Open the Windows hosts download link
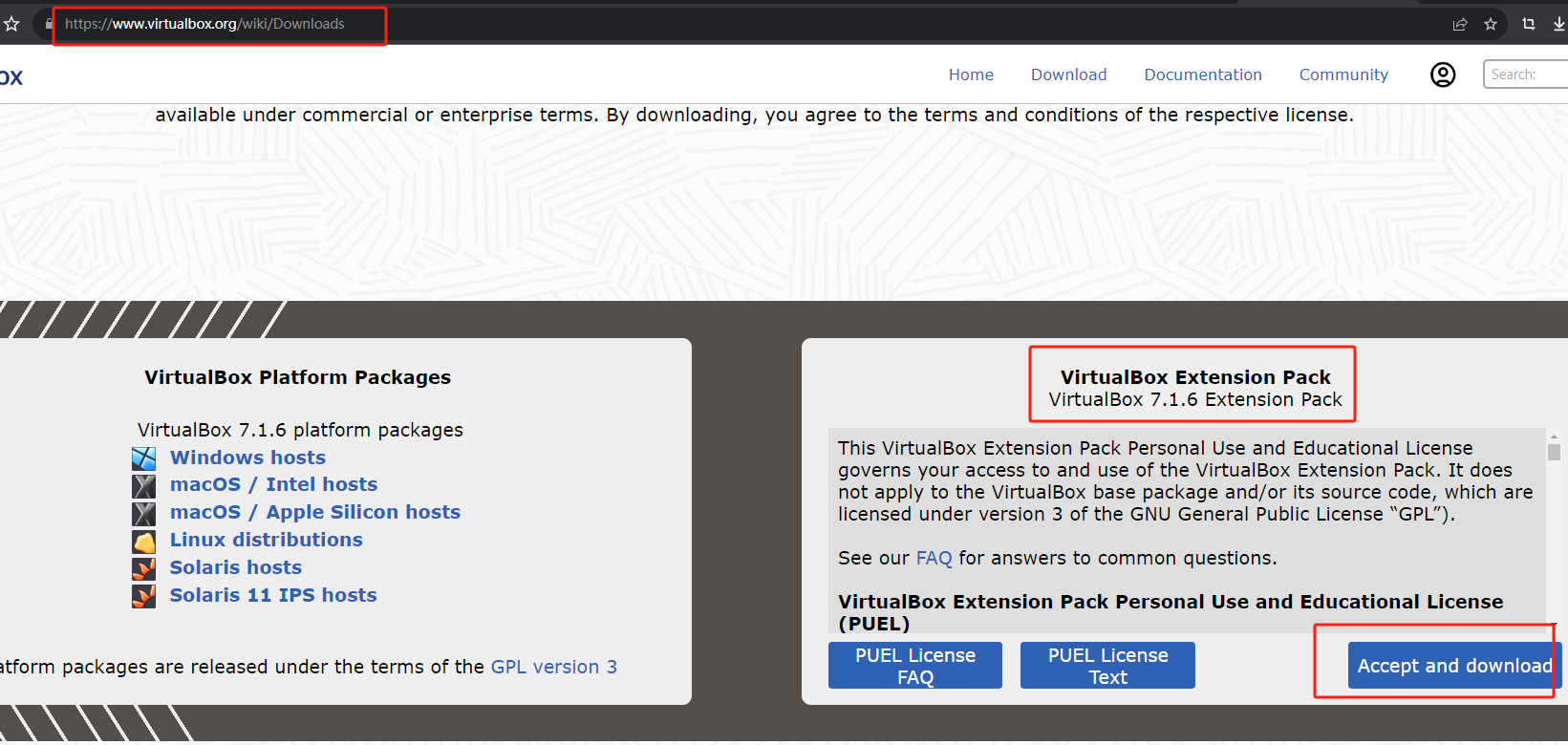 point(247,458)
